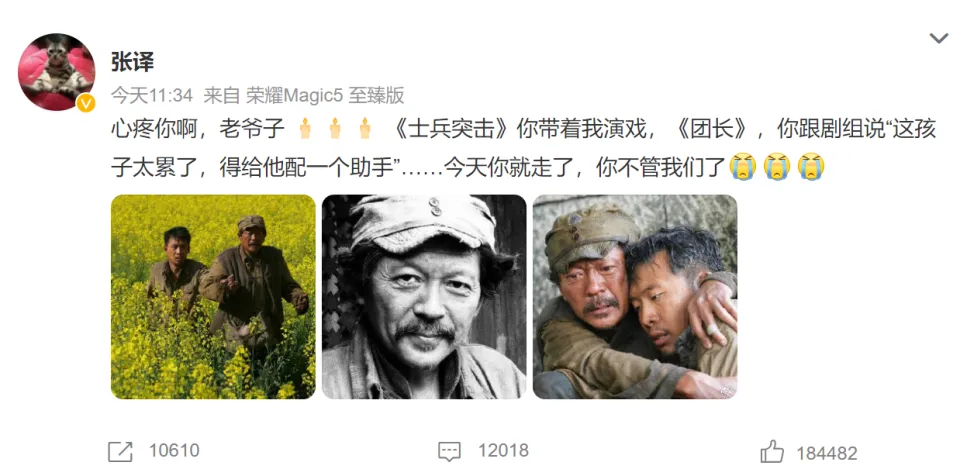Open 张译 profile avatar picture
Viewport: 960px width, 476px height.
[x=56, y=72]
